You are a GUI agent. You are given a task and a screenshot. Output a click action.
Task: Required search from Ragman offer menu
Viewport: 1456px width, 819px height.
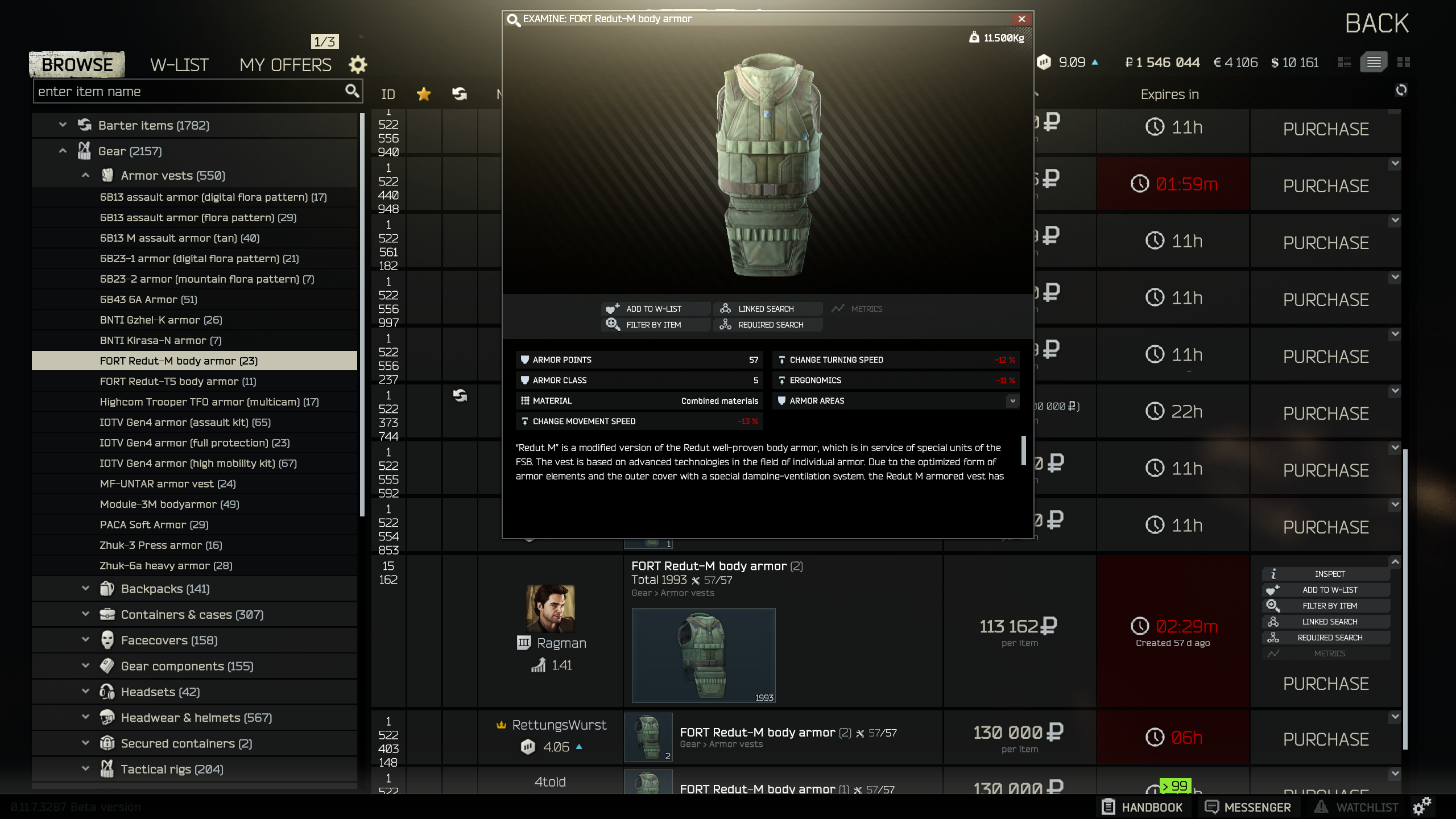[x=1326, y=638]
